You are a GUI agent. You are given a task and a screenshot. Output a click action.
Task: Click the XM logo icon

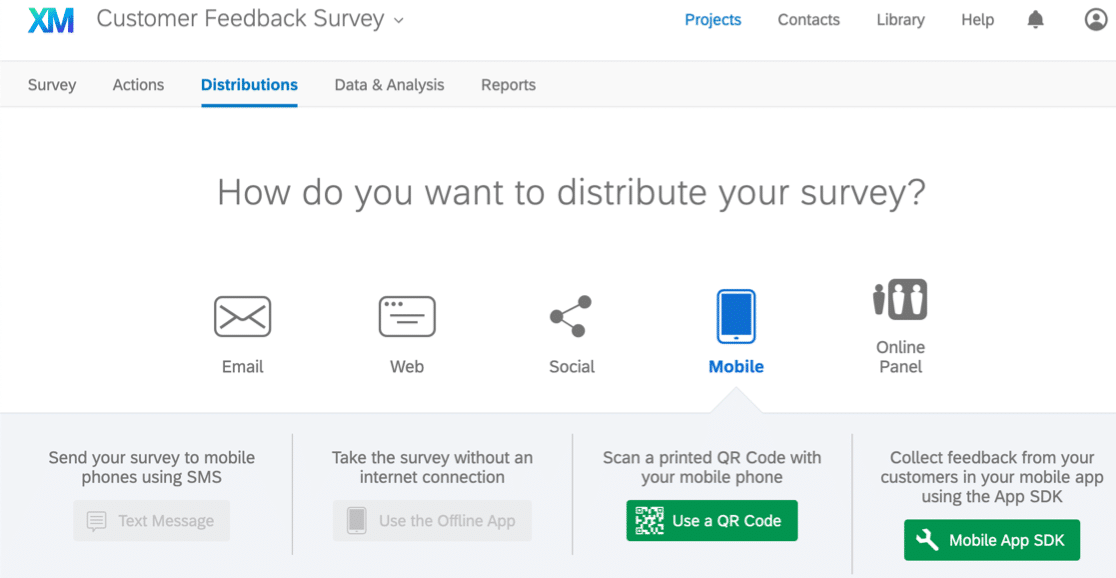(x=51, y=20)
